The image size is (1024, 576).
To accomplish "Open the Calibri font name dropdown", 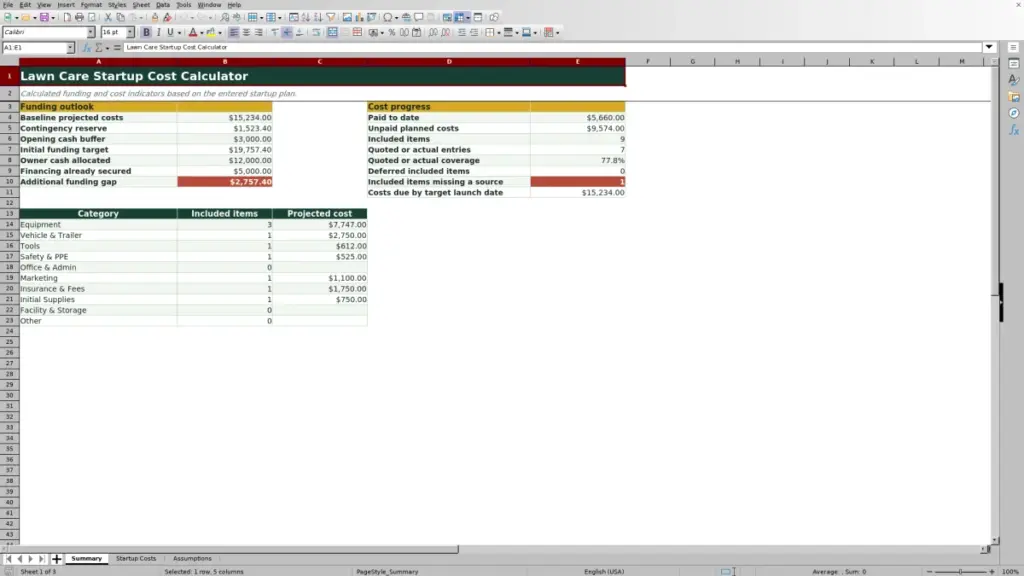I will [91, 32].
